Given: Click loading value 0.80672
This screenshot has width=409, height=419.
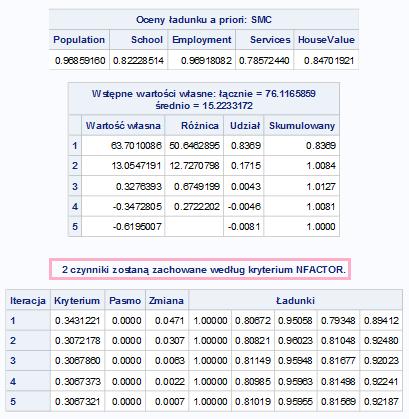Looking at the screenshot, I should (253, 321).
